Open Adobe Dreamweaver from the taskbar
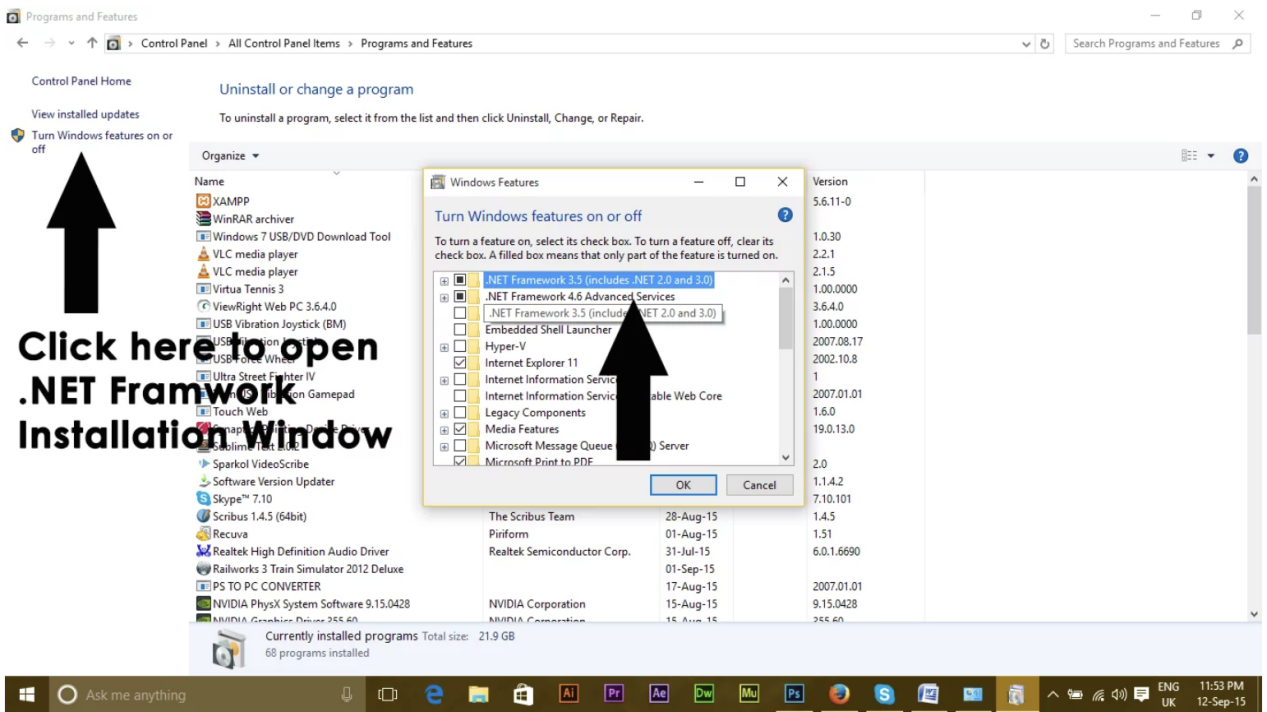1267x712 pixels. pyautogui.click(x=703, y=693)
